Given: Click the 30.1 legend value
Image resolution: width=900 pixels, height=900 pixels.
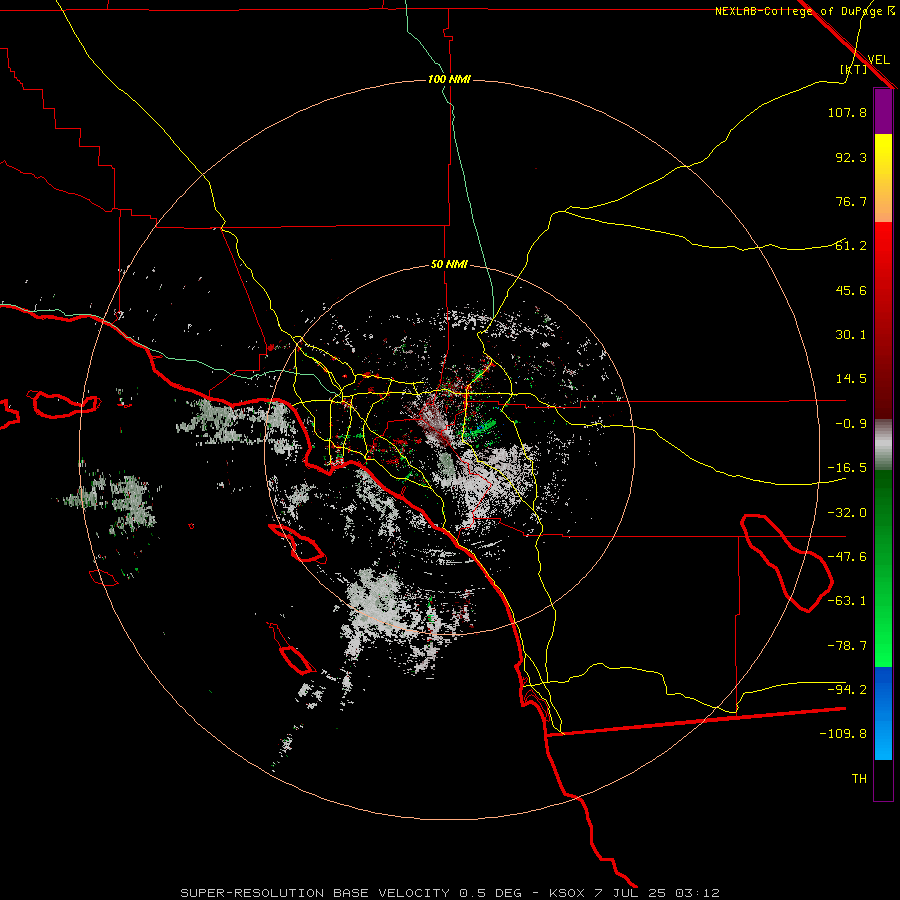Looking at the screenshot, I should click(851, 335).
